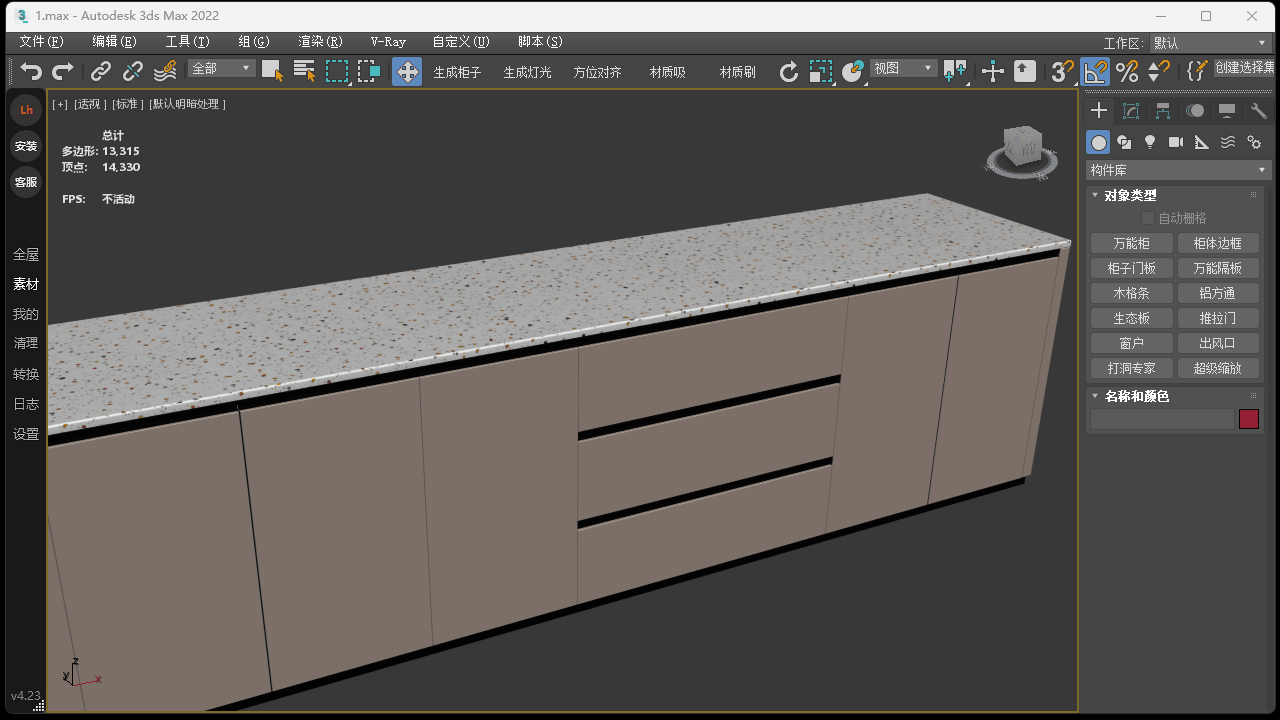Activate the Select Object tool
This screenshot has height=720, width=1280.
272,71
